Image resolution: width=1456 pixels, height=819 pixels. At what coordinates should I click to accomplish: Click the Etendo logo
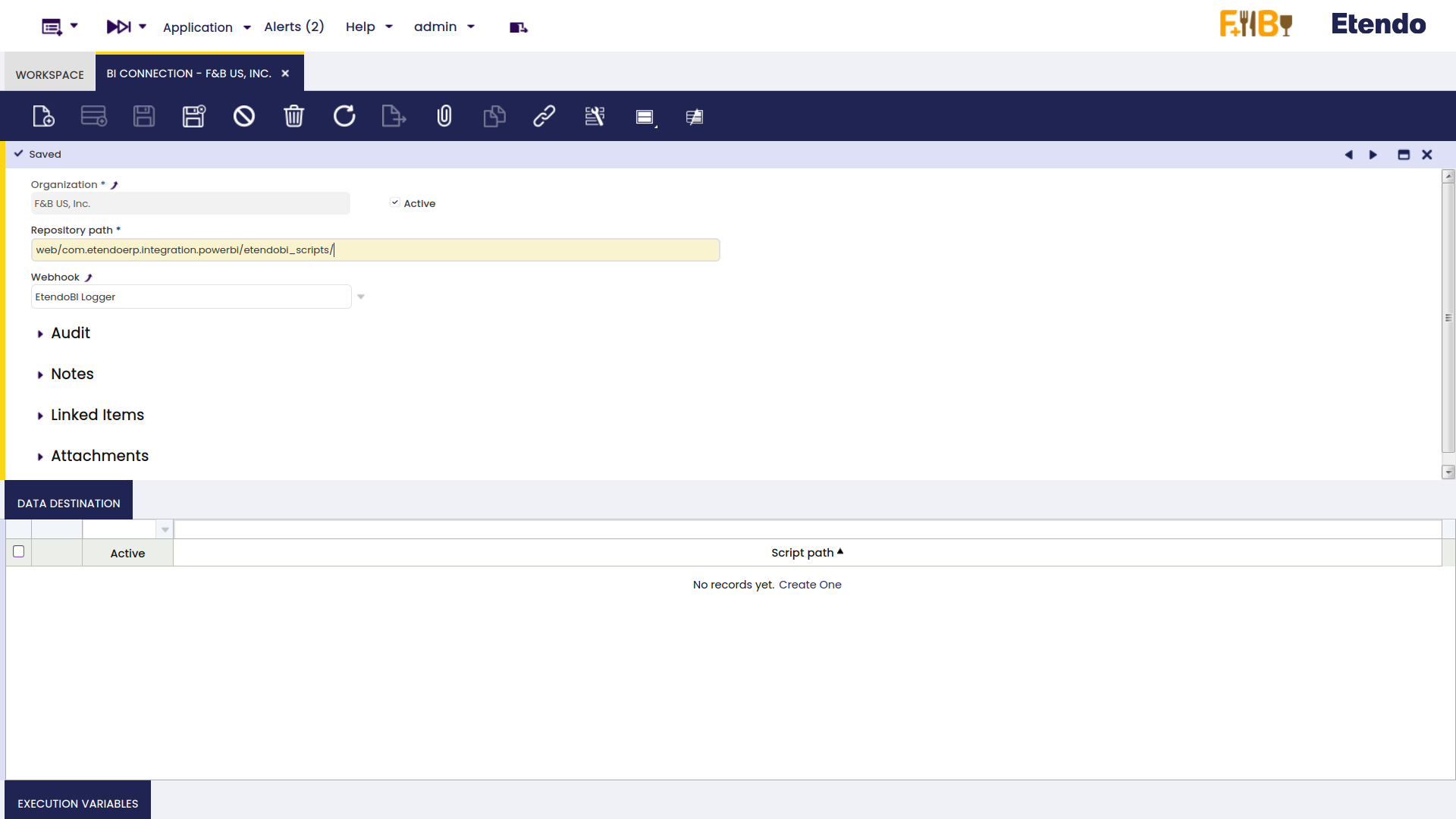coord(1378,24)
